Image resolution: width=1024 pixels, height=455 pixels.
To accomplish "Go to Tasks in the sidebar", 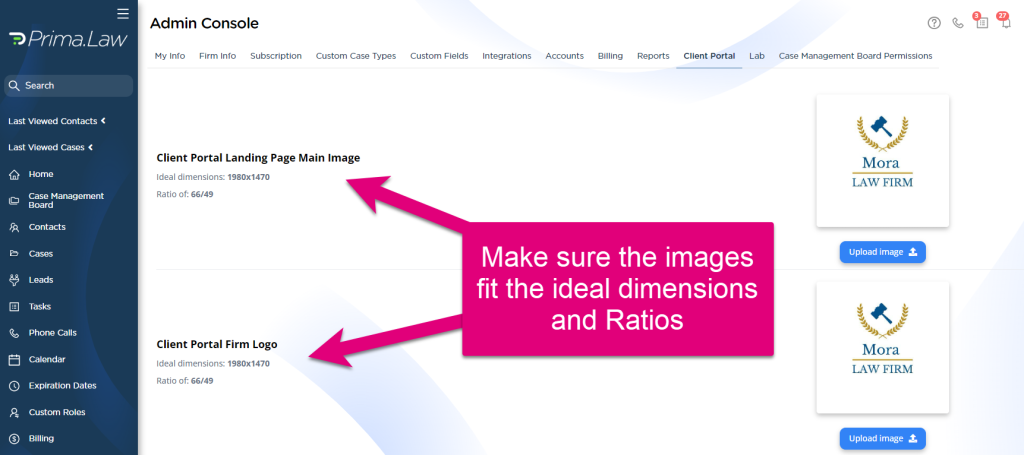I will 40,306.
